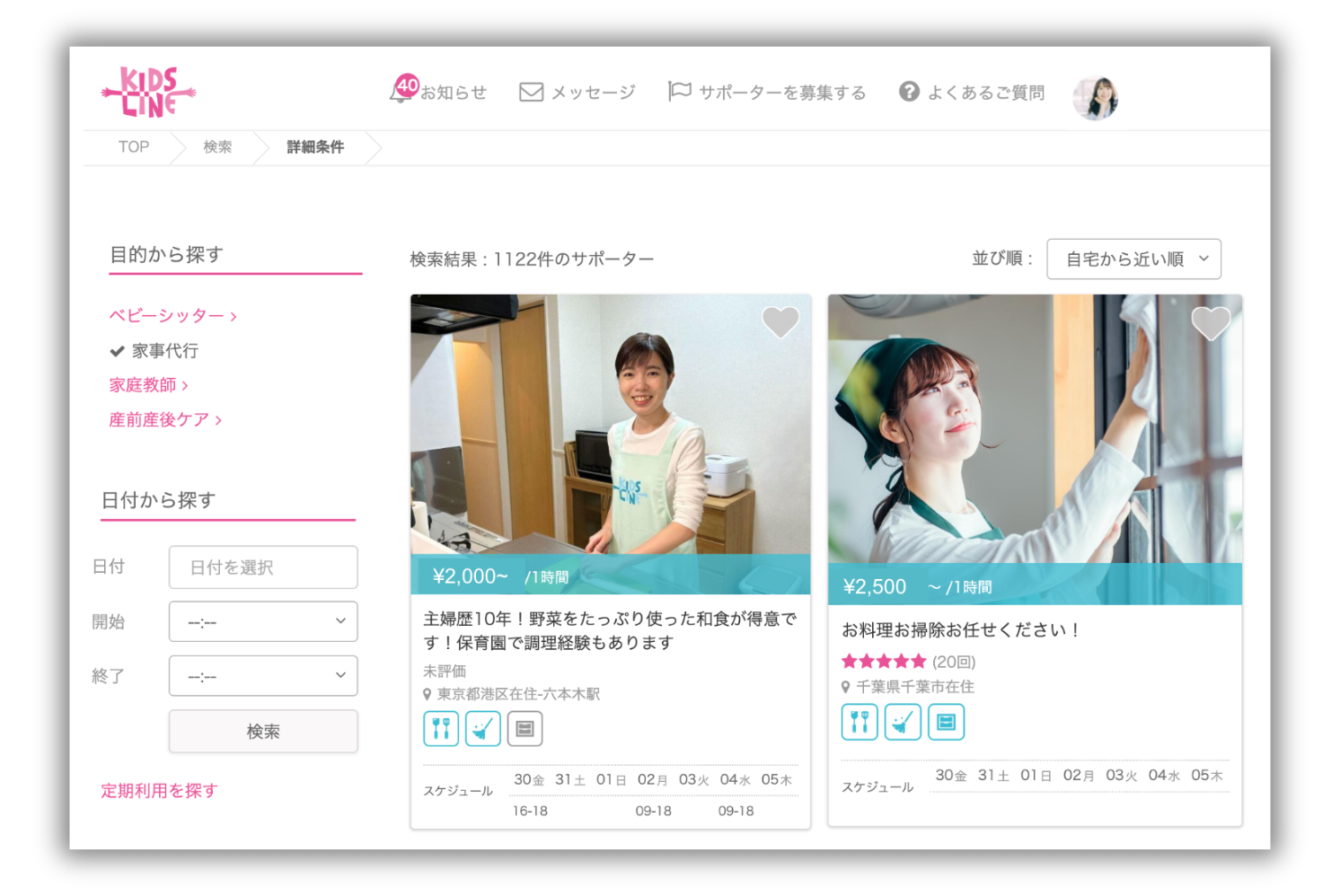Open 定期利用を探す link

point(159,791)
